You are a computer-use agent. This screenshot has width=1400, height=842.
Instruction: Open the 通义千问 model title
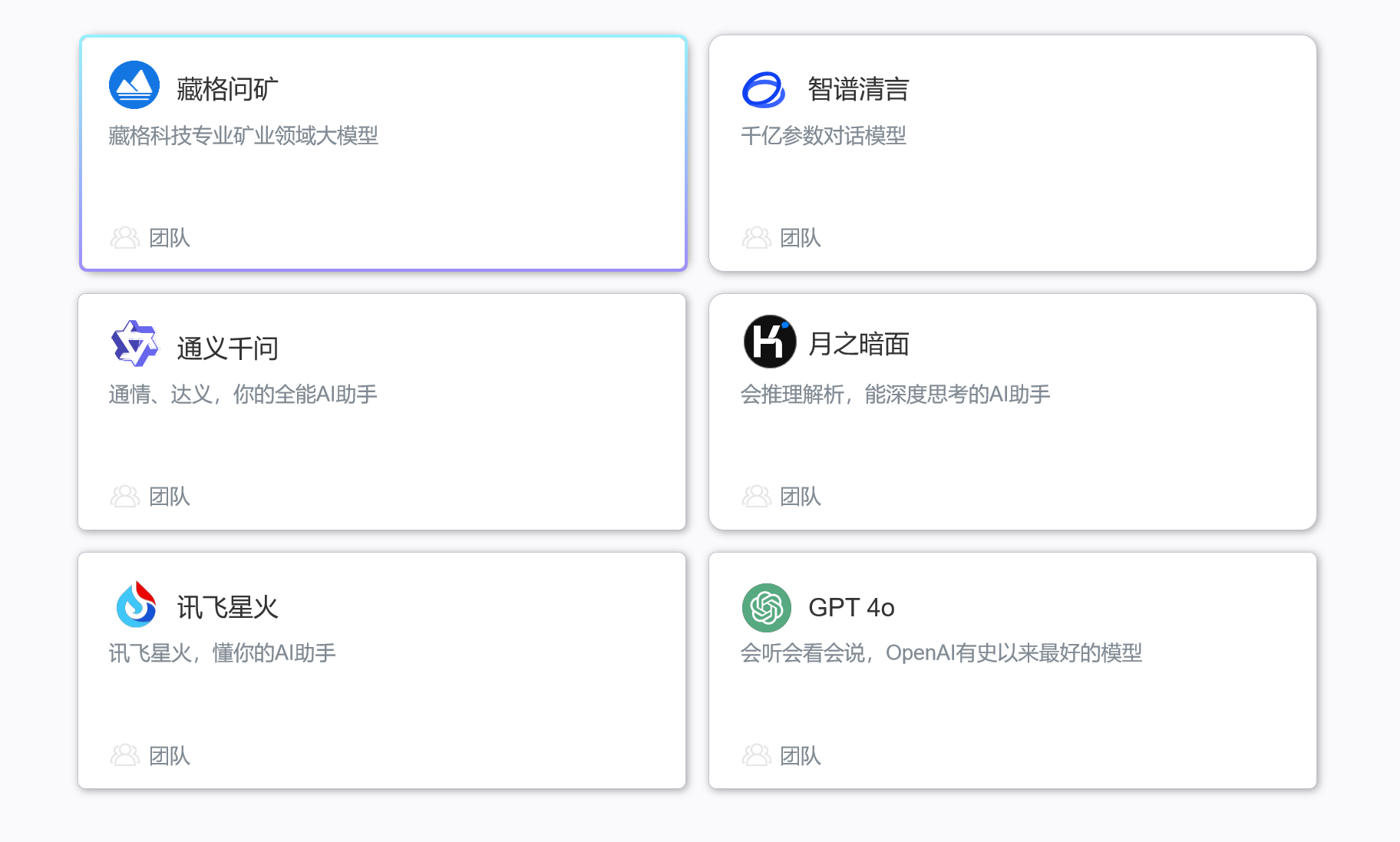pyautogui.click(x=228, y=348)
